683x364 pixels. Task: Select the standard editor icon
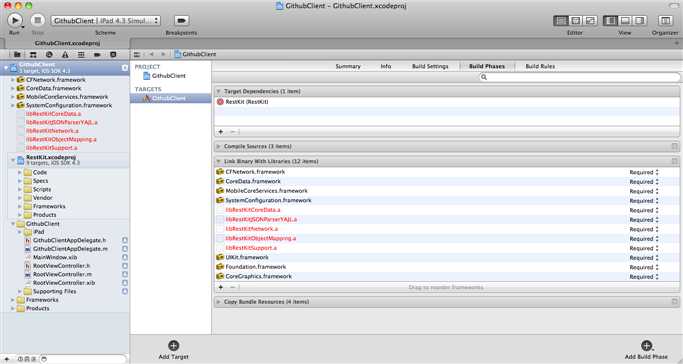click(561, 20)
